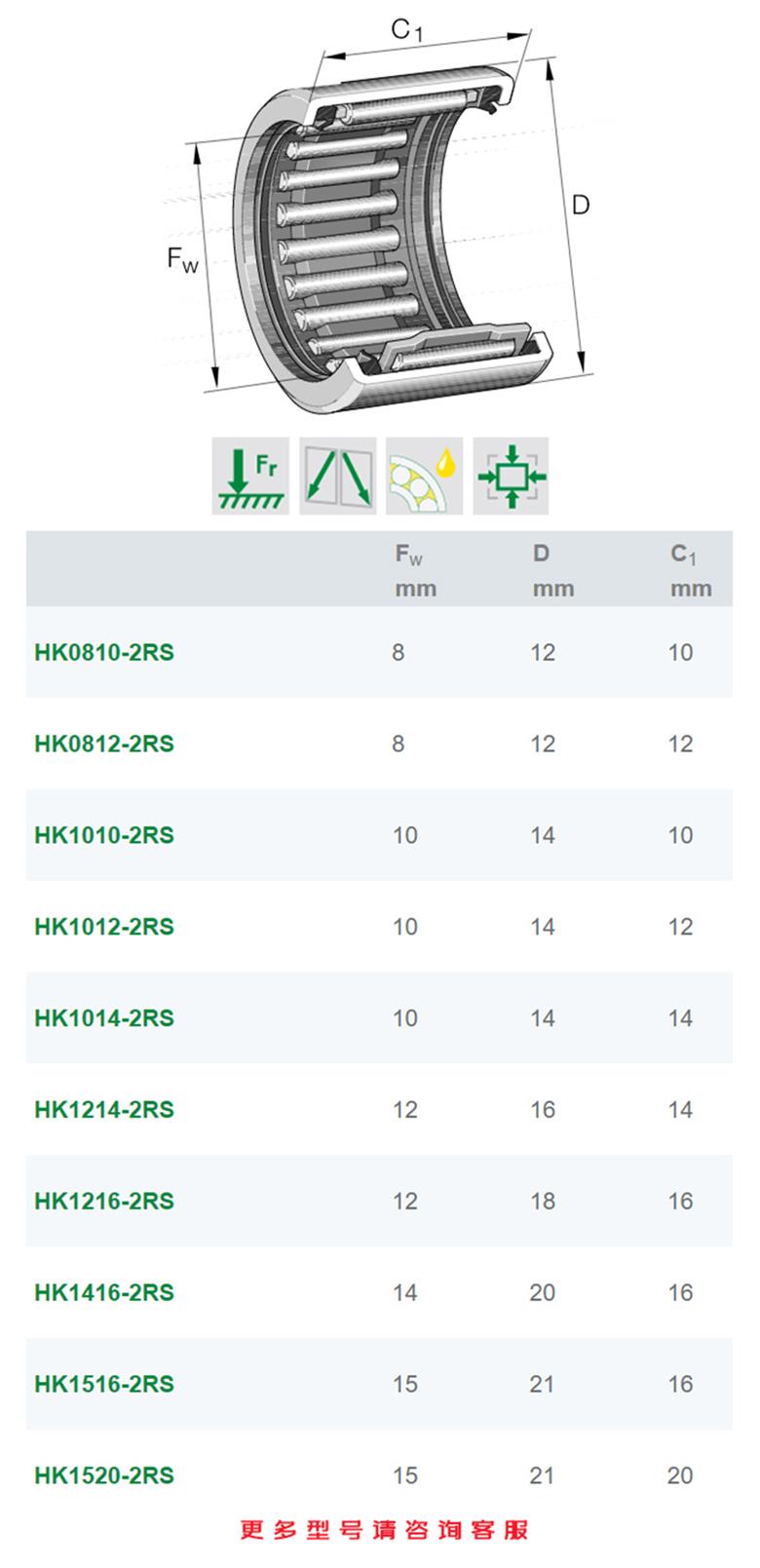
Task: Click the angular misalignment arrows icon
Action: [337, 476]
